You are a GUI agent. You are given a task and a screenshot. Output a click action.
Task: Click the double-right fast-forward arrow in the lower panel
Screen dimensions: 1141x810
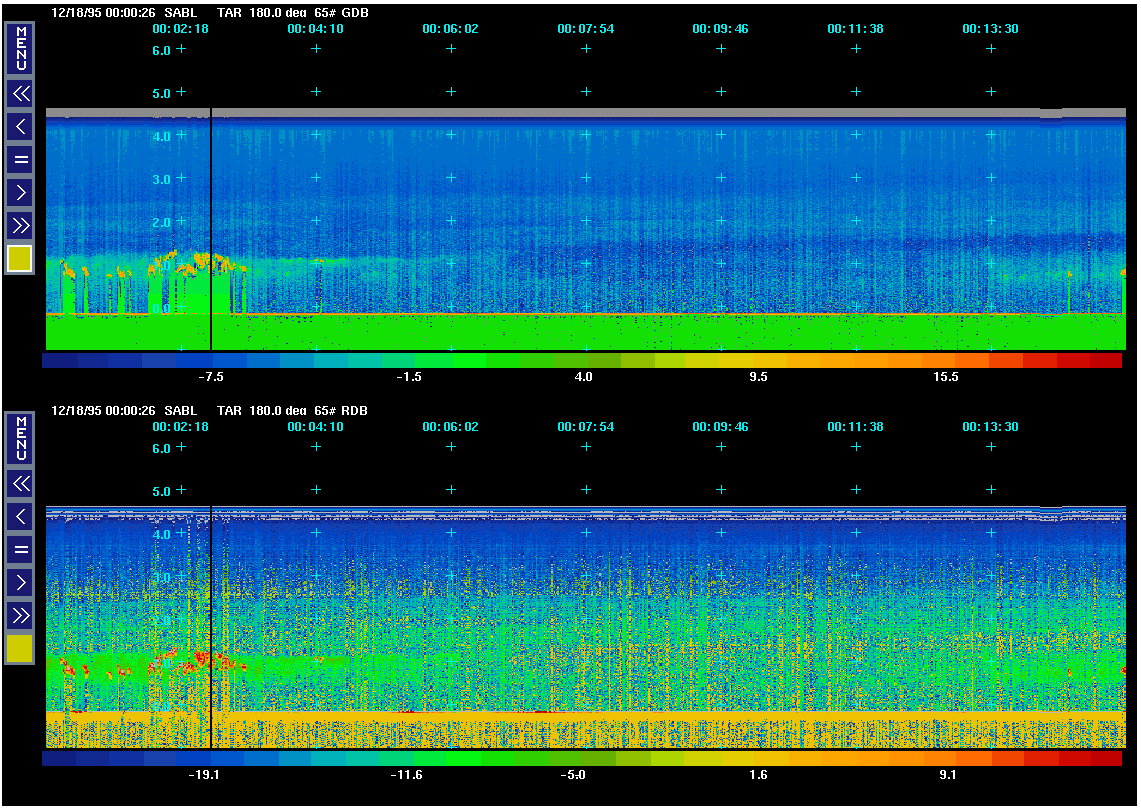pos(20,614)
